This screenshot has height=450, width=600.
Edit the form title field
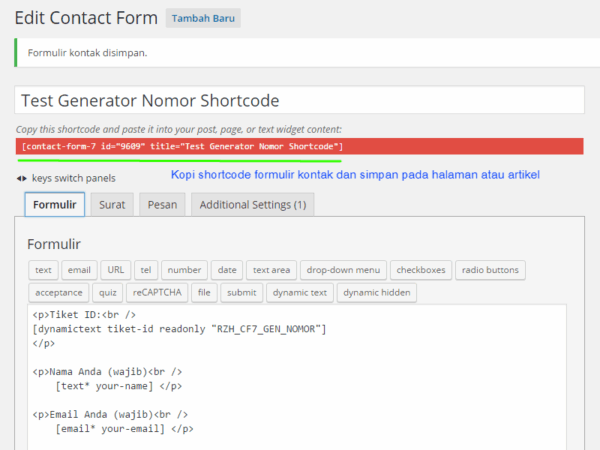tap(299, 100)
